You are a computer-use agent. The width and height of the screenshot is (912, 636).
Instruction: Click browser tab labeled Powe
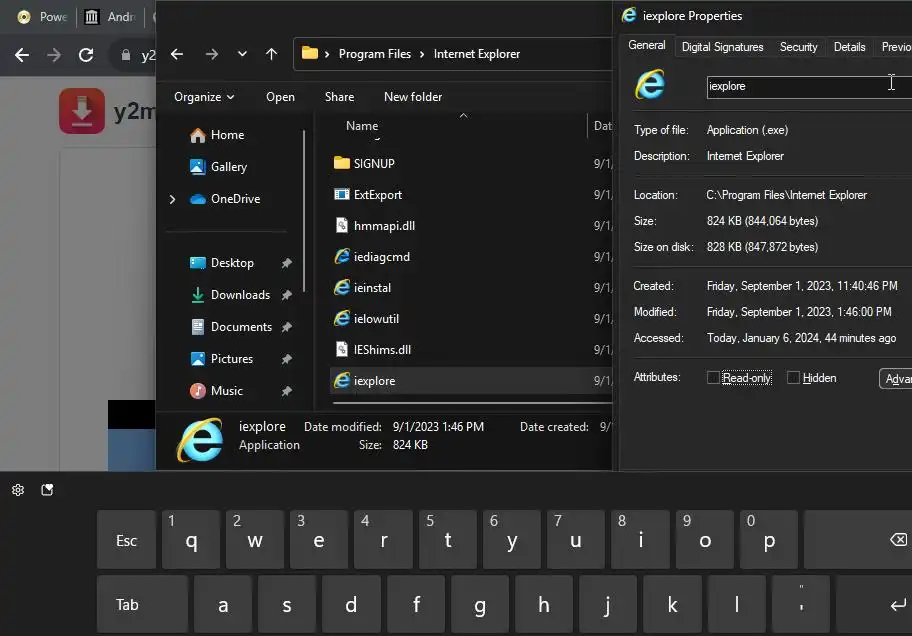click(x=42, y=17)
